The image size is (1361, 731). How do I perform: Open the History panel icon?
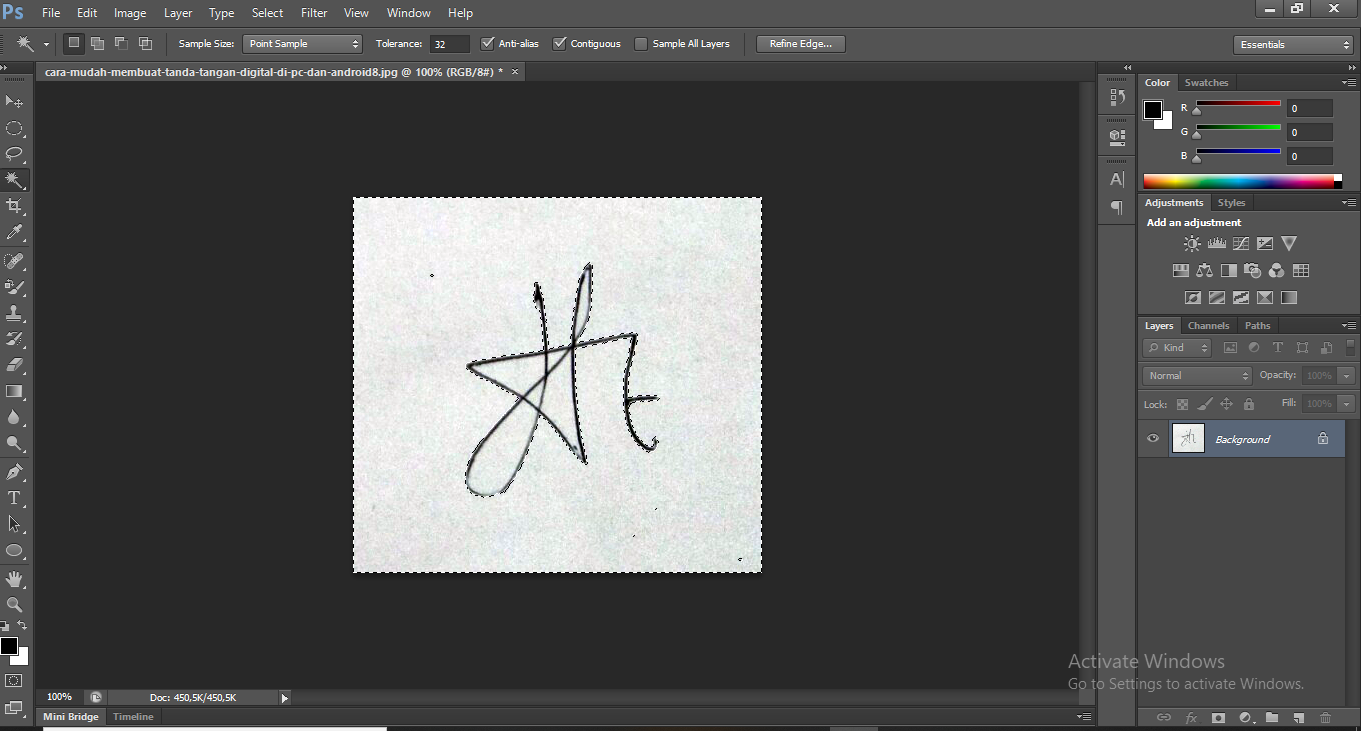click(x=1117, y=97)
